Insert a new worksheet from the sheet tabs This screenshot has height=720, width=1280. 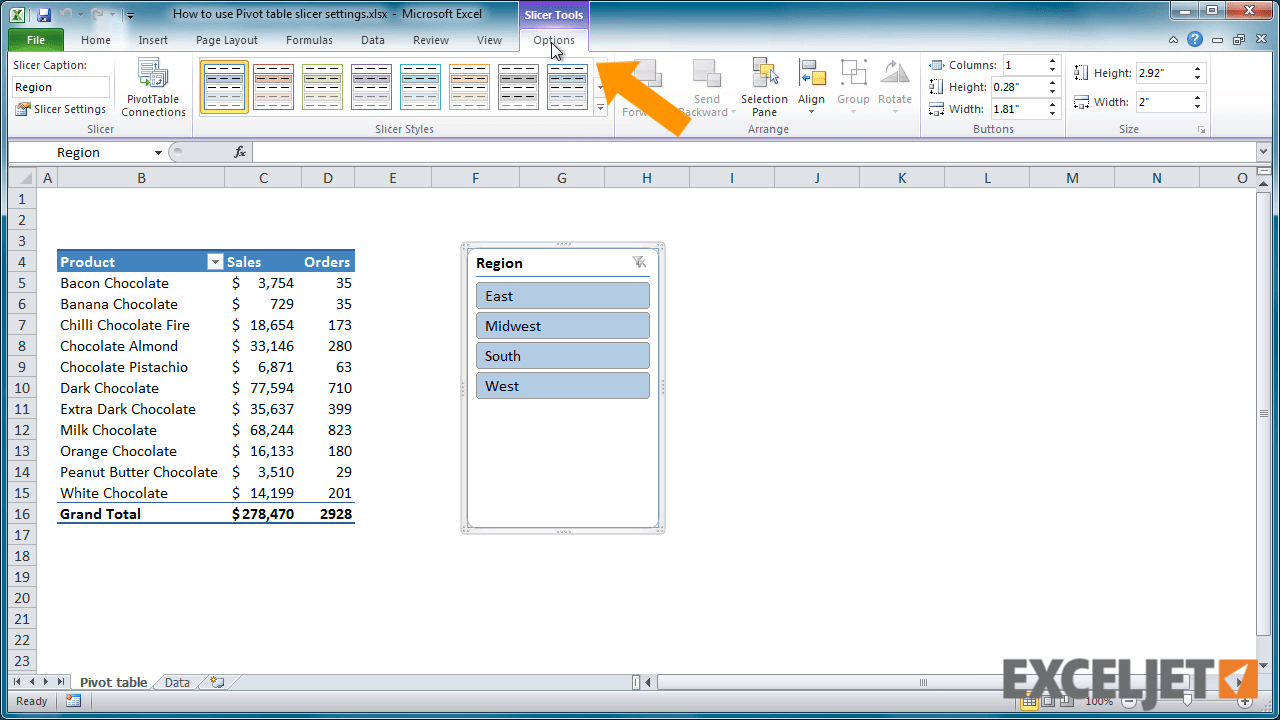pyautogui.click(x=216, y=682)
